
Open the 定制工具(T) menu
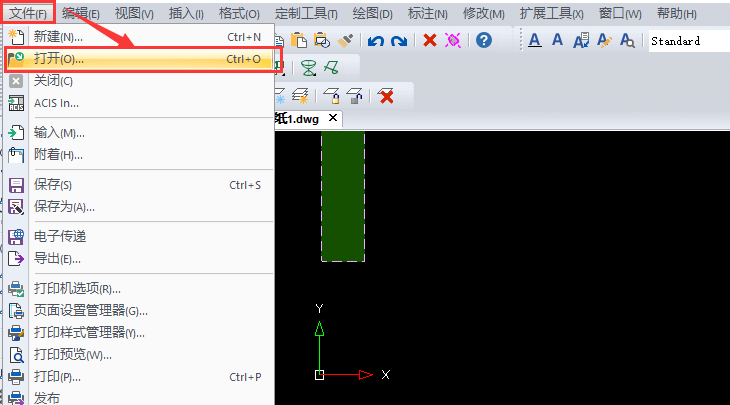[306, 14]
